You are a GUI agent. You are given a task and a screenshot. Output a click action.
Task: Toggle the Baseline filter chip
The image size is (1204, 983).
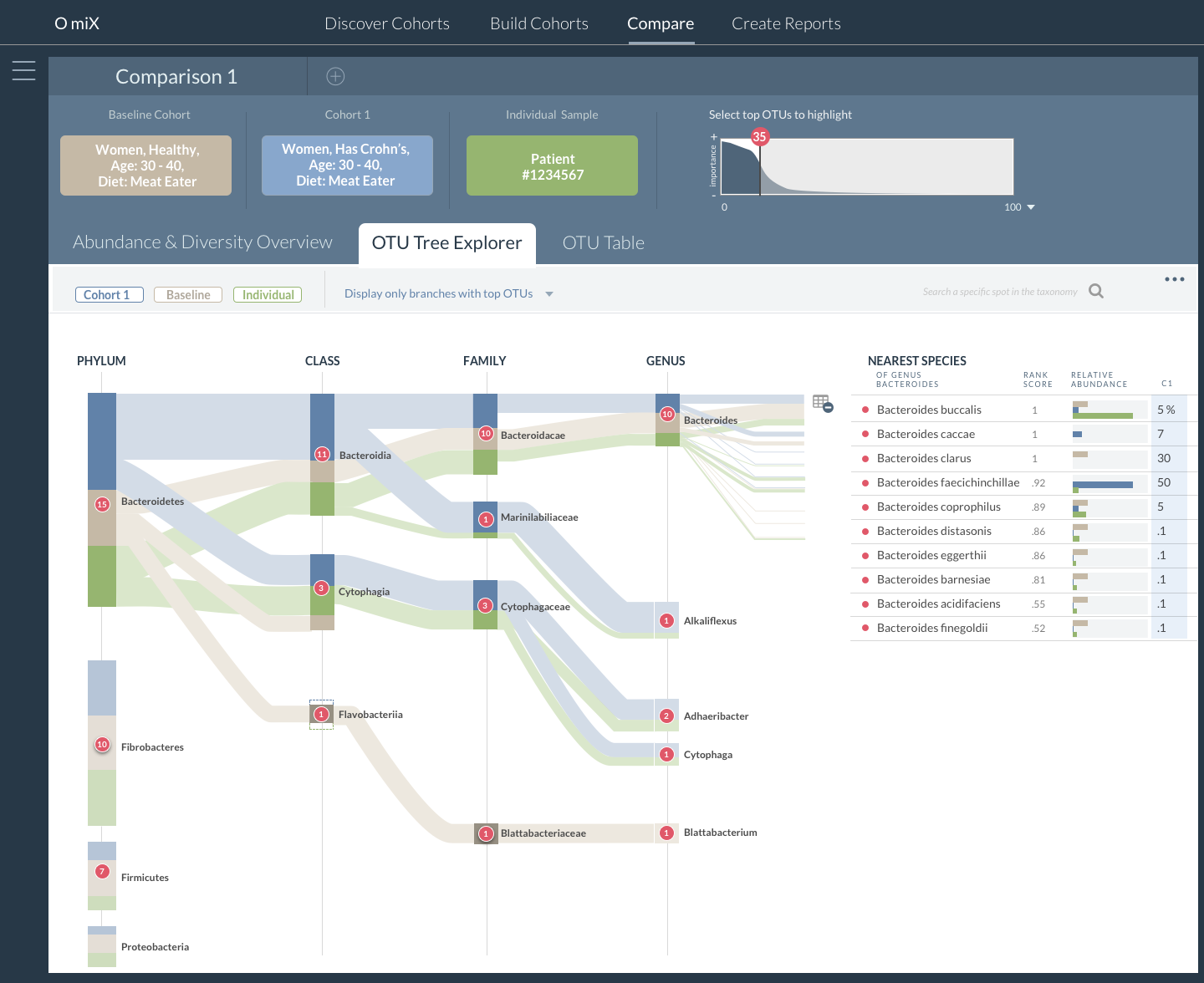[x=188, y=295]
